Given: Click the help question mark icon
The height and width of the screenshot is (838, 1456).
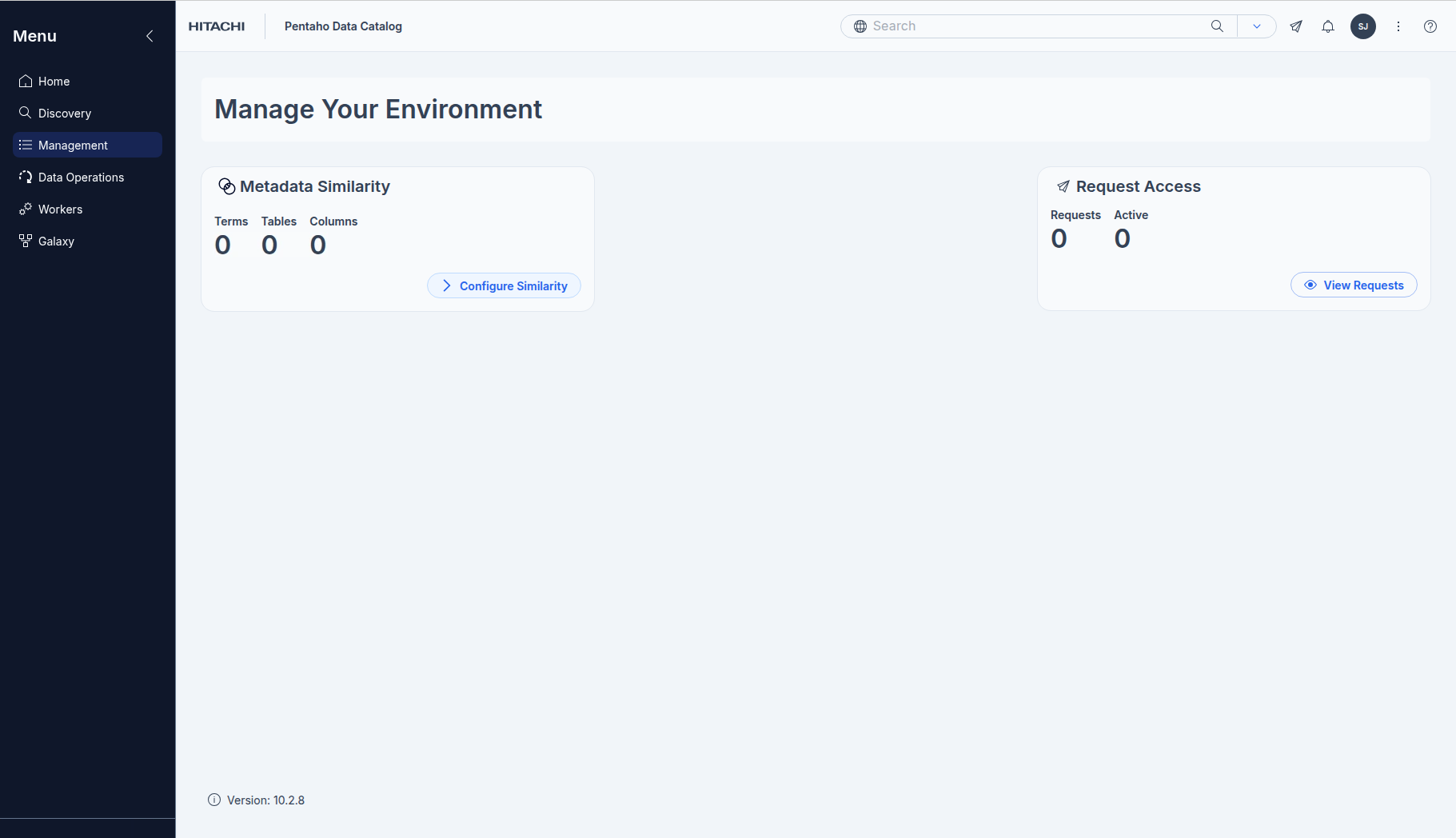Looking at the screenshot, I should [1430, 26].
